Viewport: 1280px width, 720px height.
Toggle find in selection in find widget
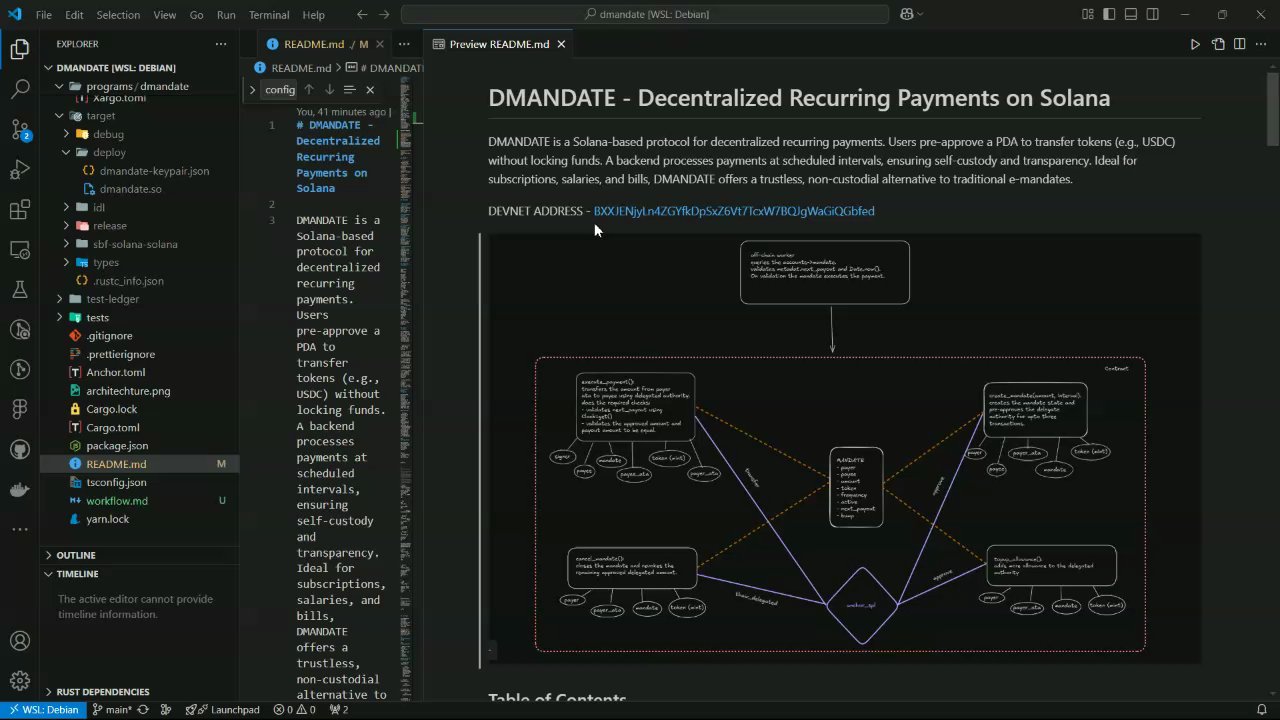[349, 90]
